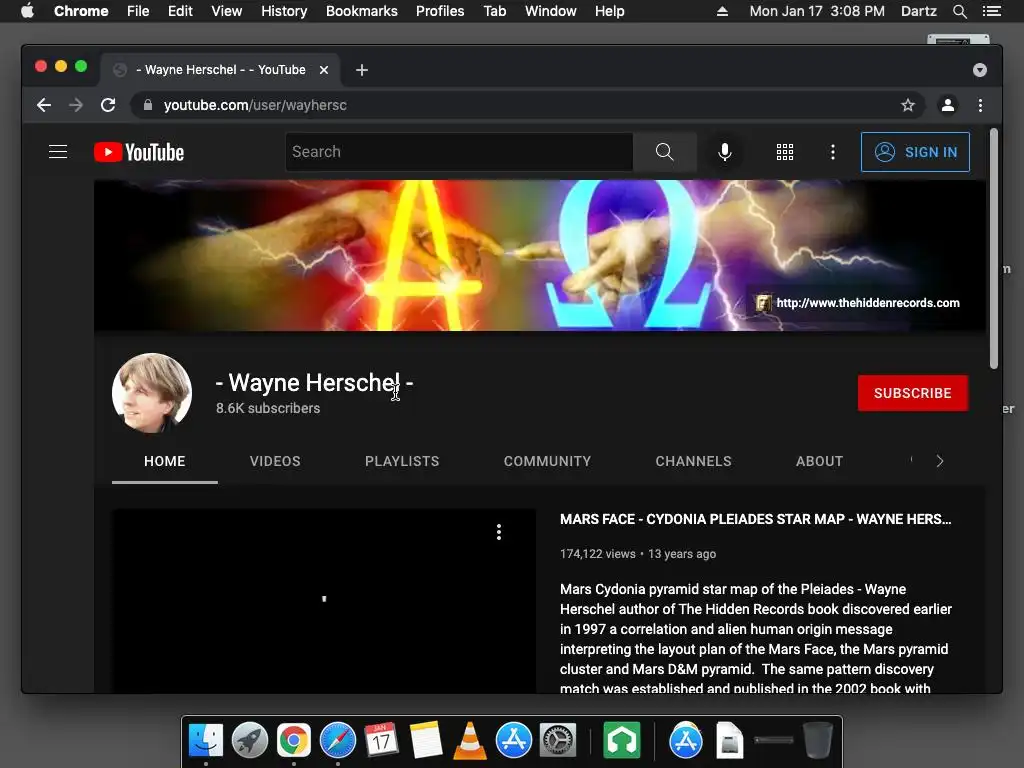Viewport: 1024px width, 768px height.
Task: Open the Apple menu
Action: point(27,10)
